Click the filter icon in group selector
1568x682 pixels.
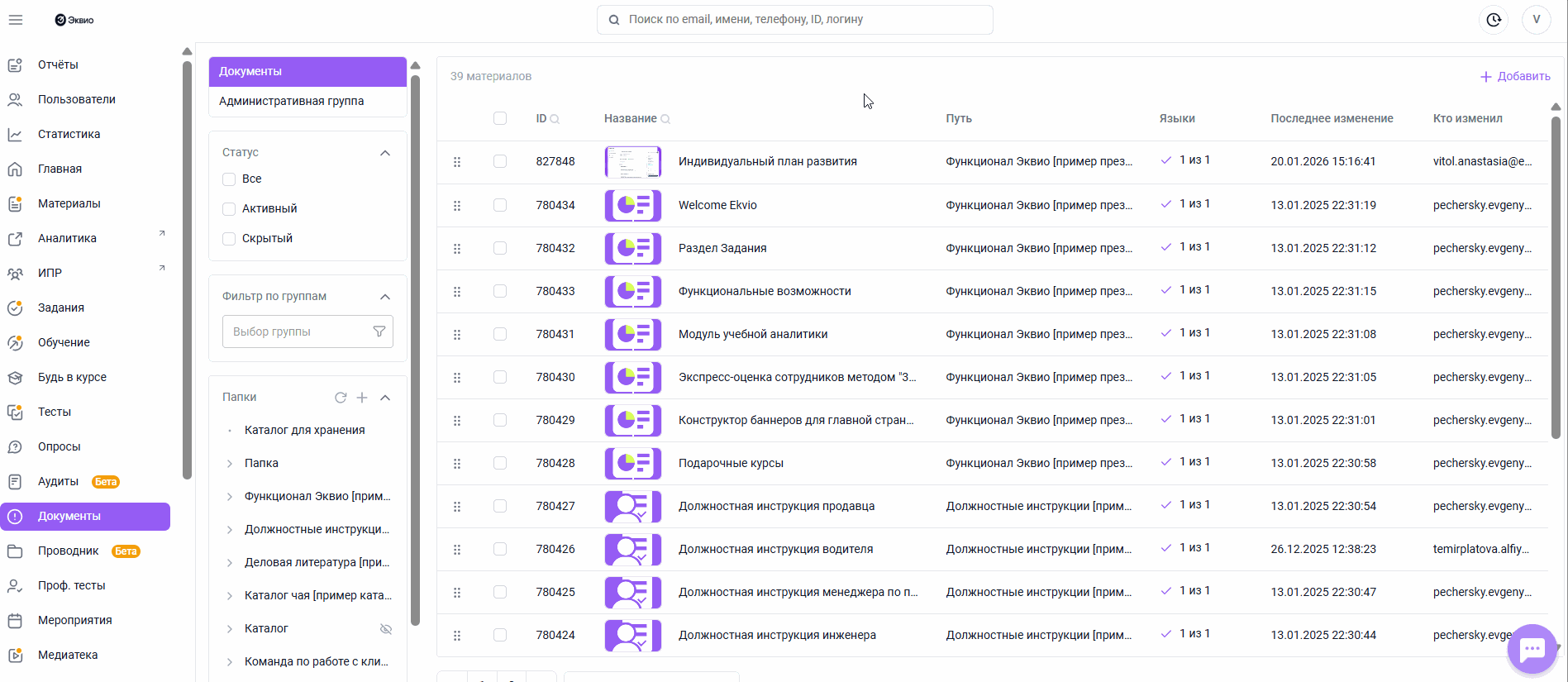coord(379,331)
